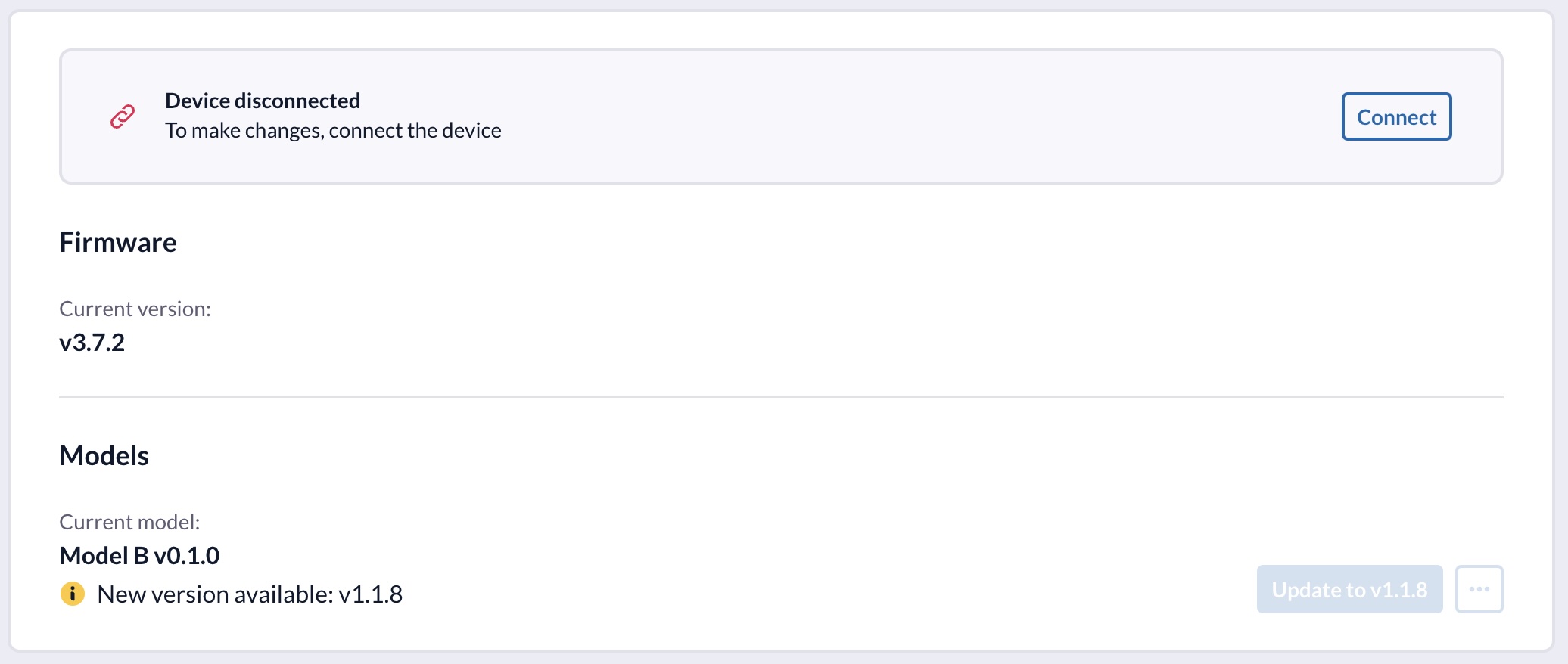Screen dimensions: 1568x664
Task: Click the 'Current model:' label
Action: pyautogui.click(x=129, y=522)
